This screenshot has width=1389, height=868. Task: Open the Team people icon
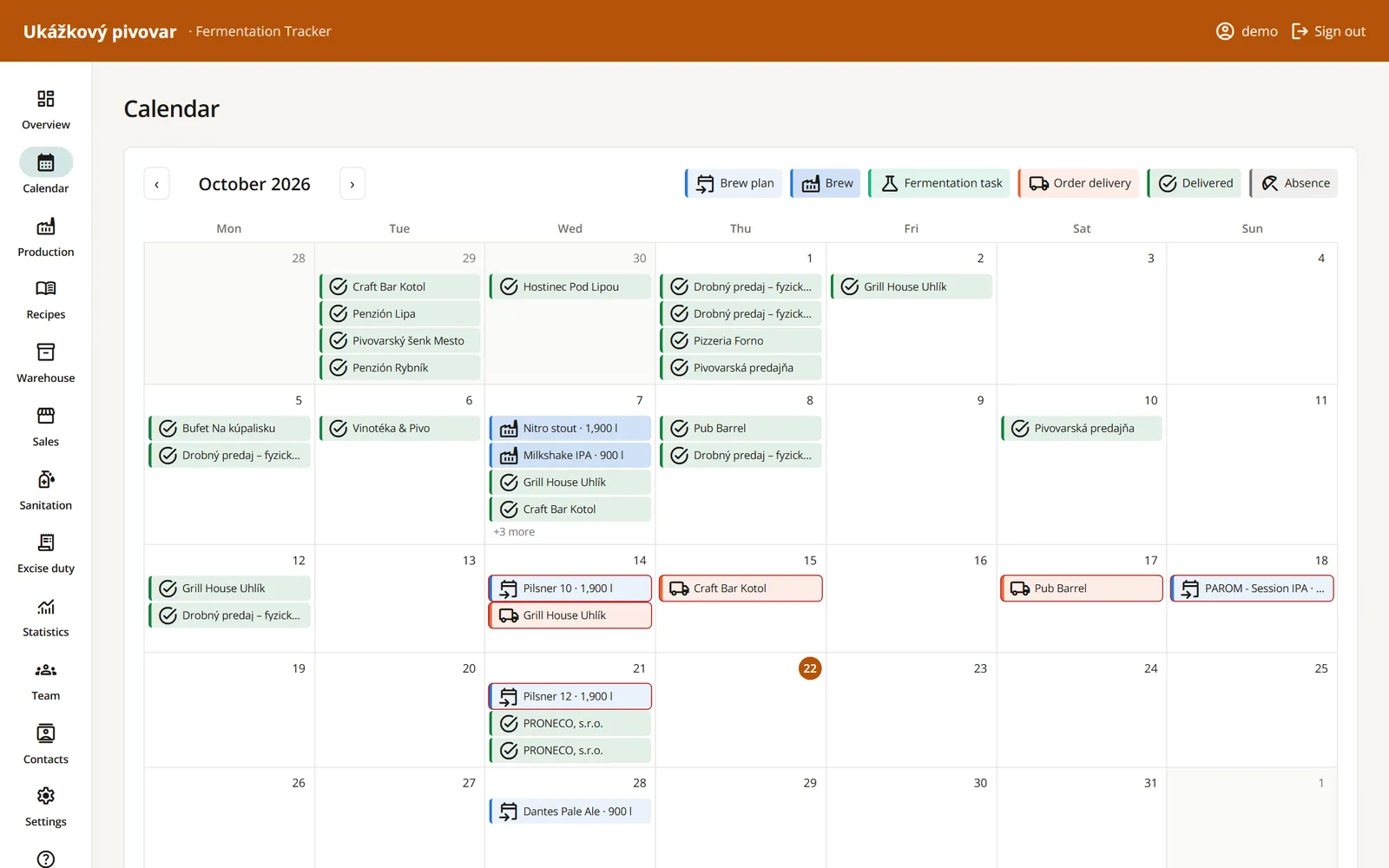pyautogui.click(x=46, y=670)
